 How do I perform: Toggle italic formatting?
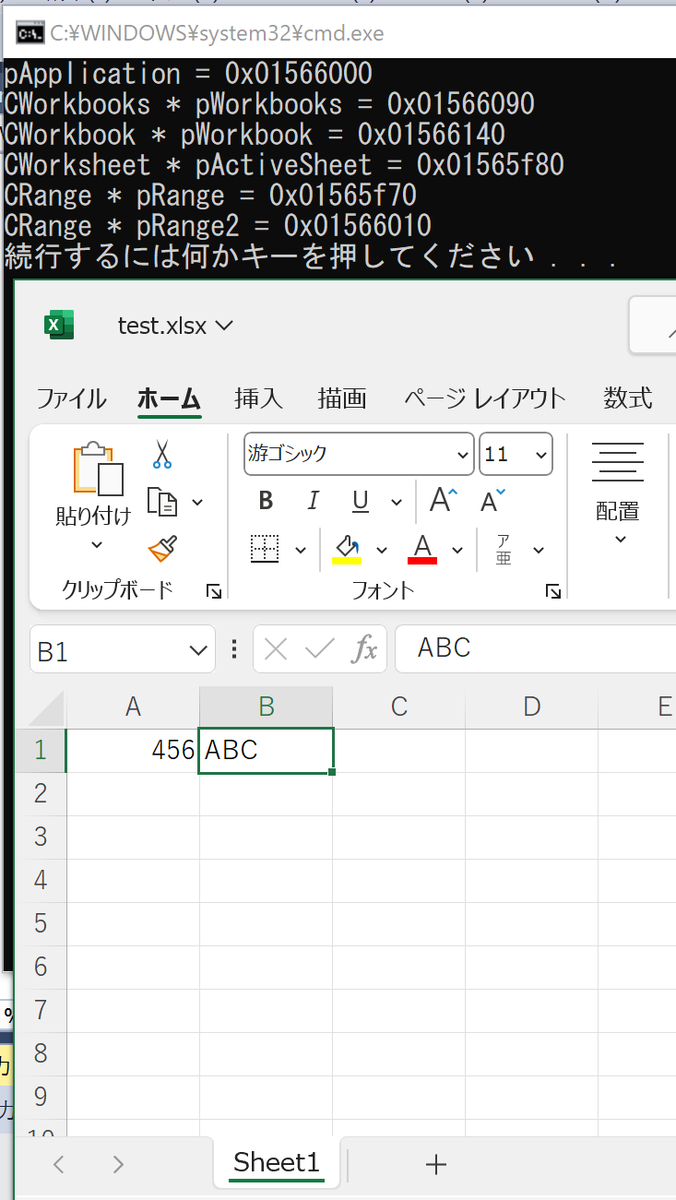313,501
